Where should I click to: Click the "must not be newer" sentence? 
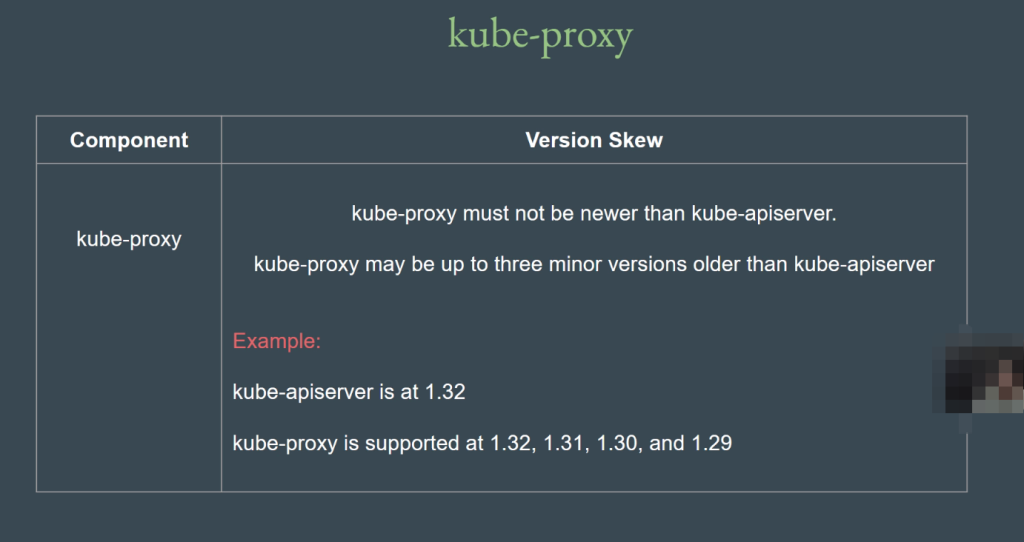pos(594,213)
